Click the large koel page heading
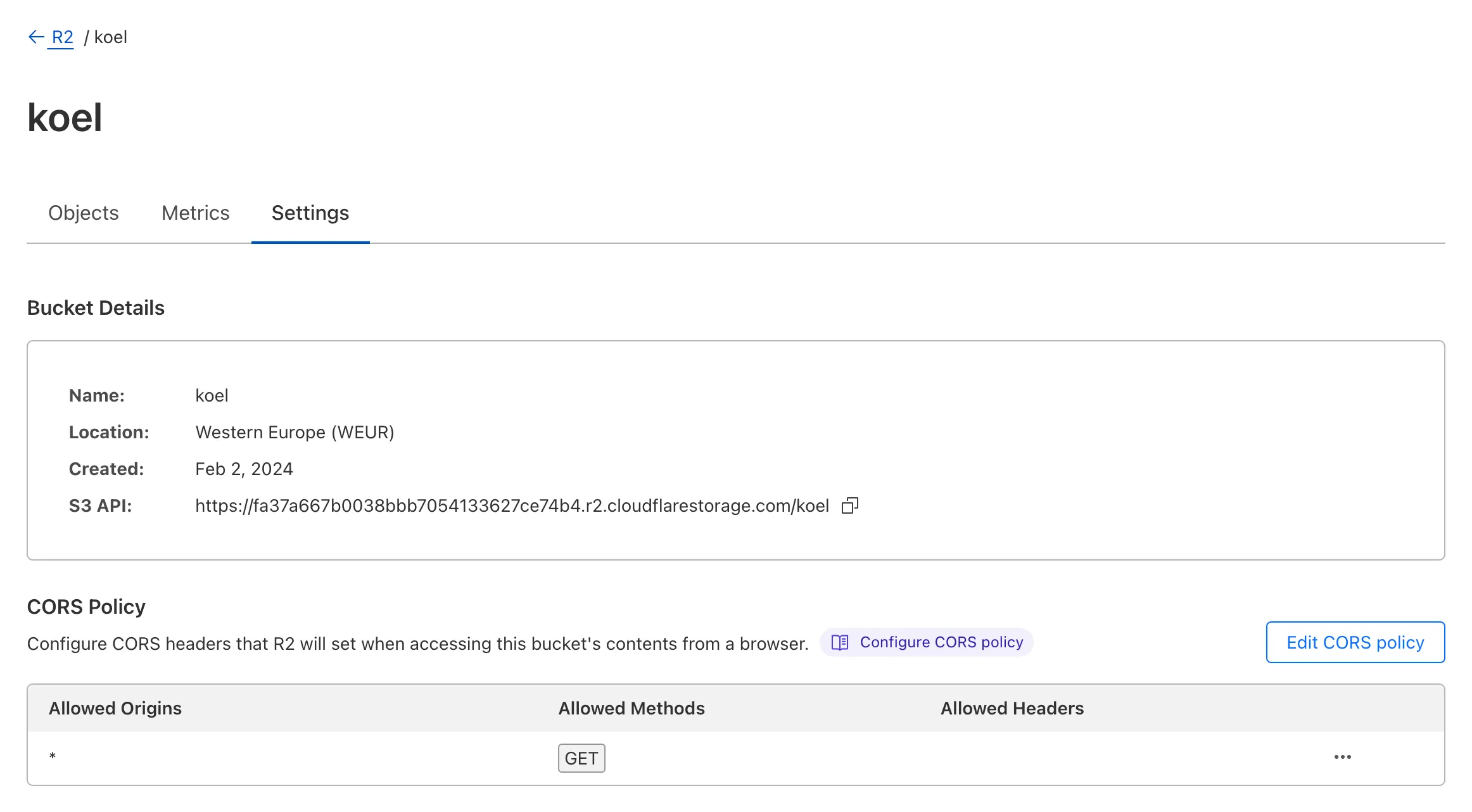The width and height of the screenshot is (1472, 812). tap(65, 118)
